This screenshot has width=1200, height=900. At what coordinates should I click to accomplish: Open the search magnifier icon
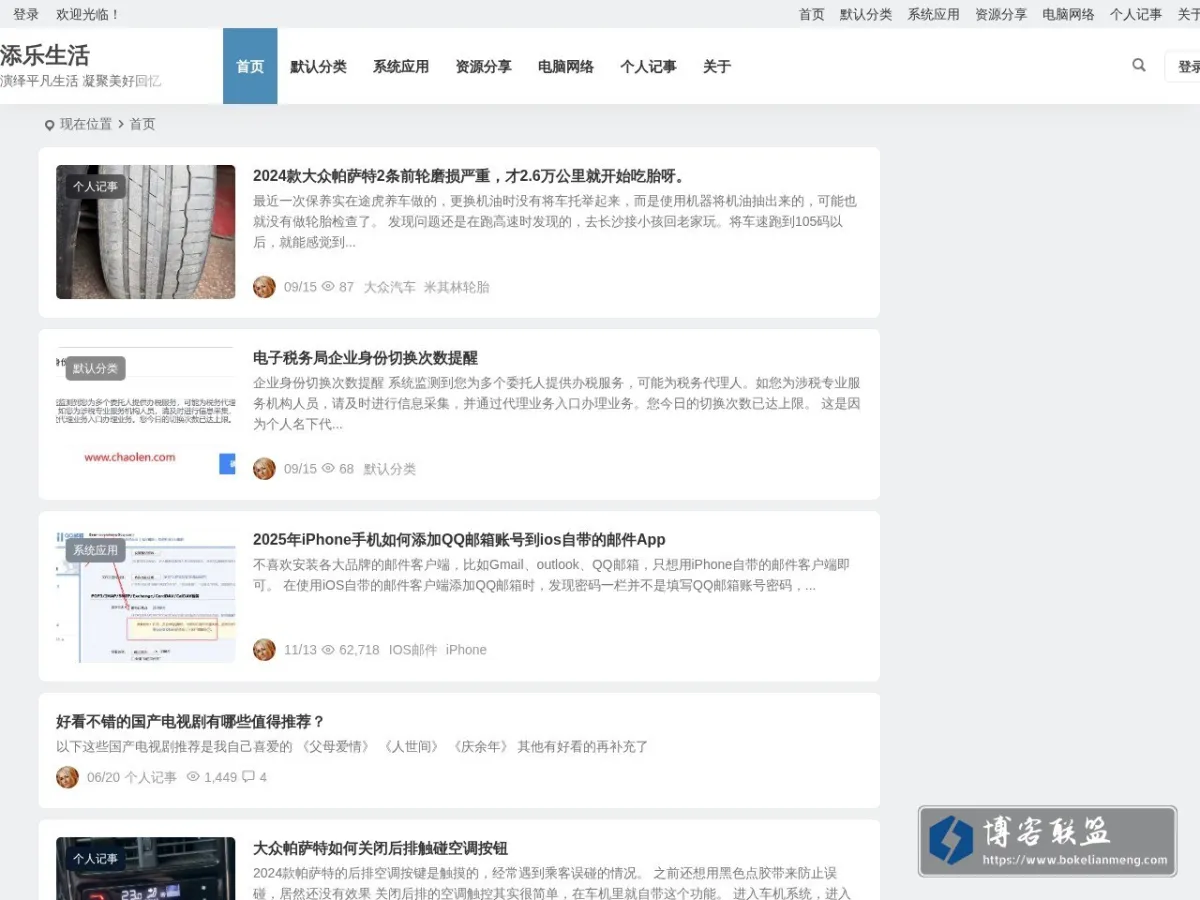1139,65
